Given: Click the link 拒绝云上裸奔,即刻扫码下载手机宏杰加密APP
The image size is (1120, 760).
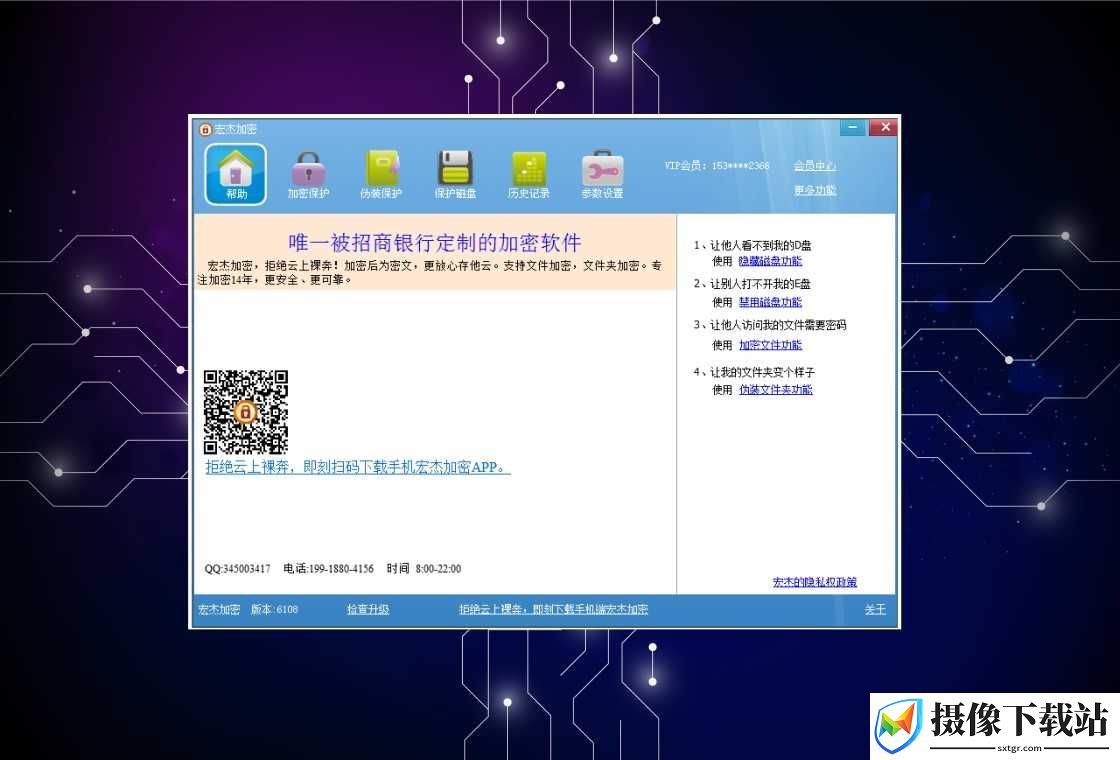Looking at the screenshot, I should [358, 467].
